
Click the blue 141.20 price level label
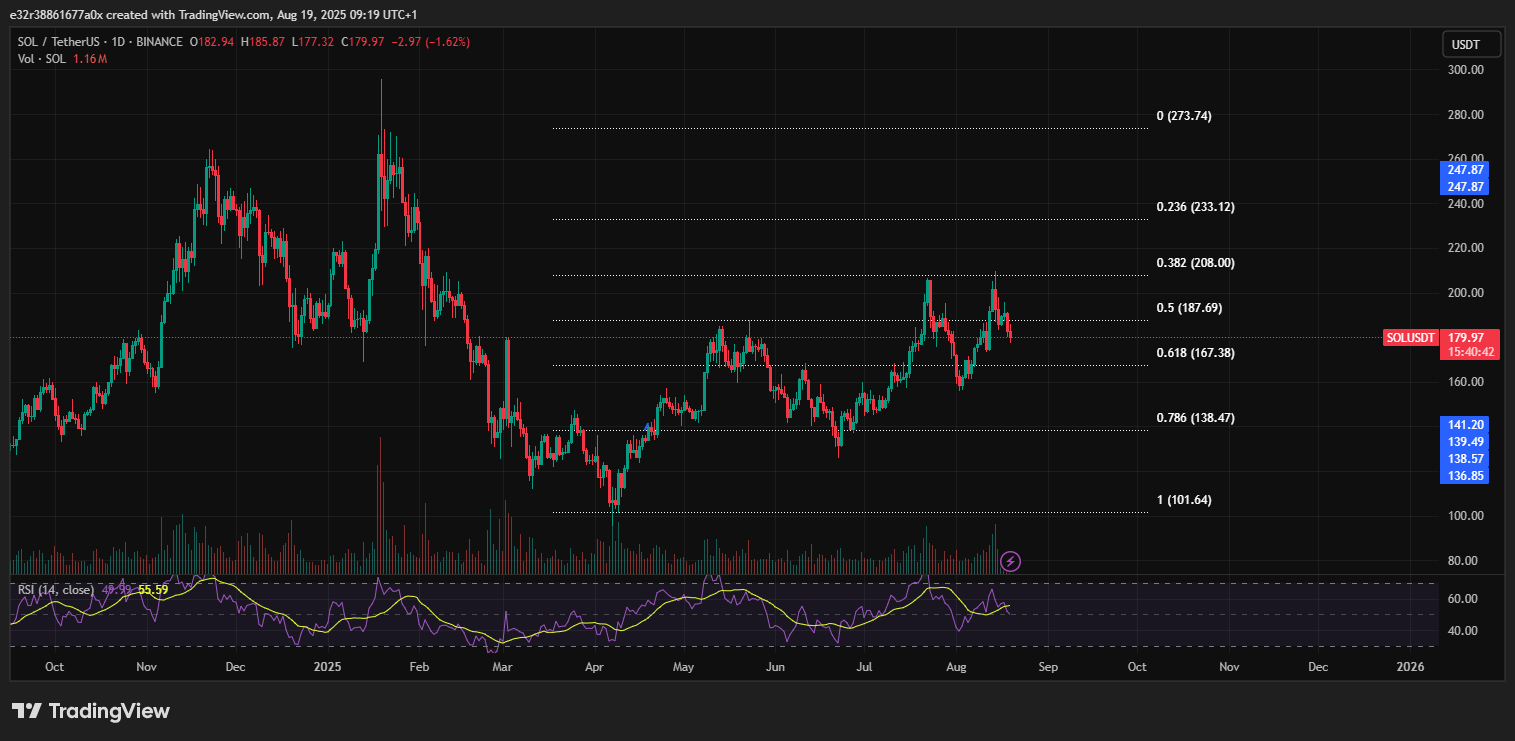pos(1464,424)
